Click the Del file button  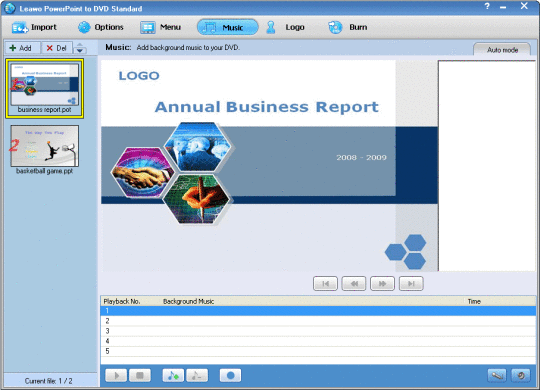57,48
